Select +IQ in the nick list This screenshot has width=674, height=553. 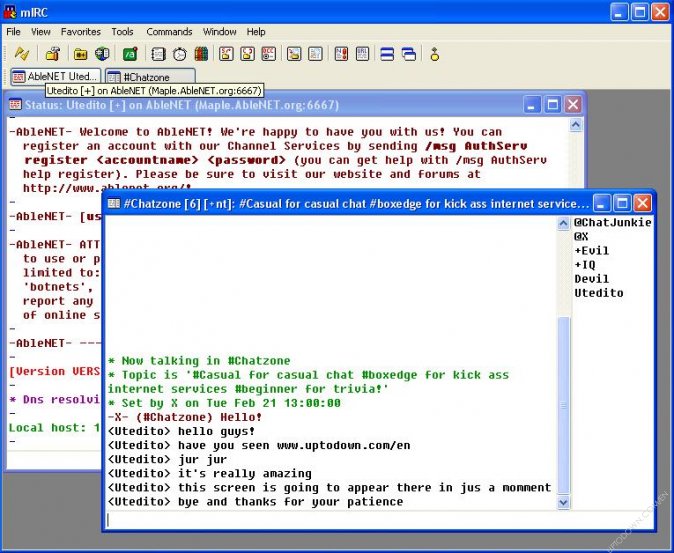[x=585, y=265]
